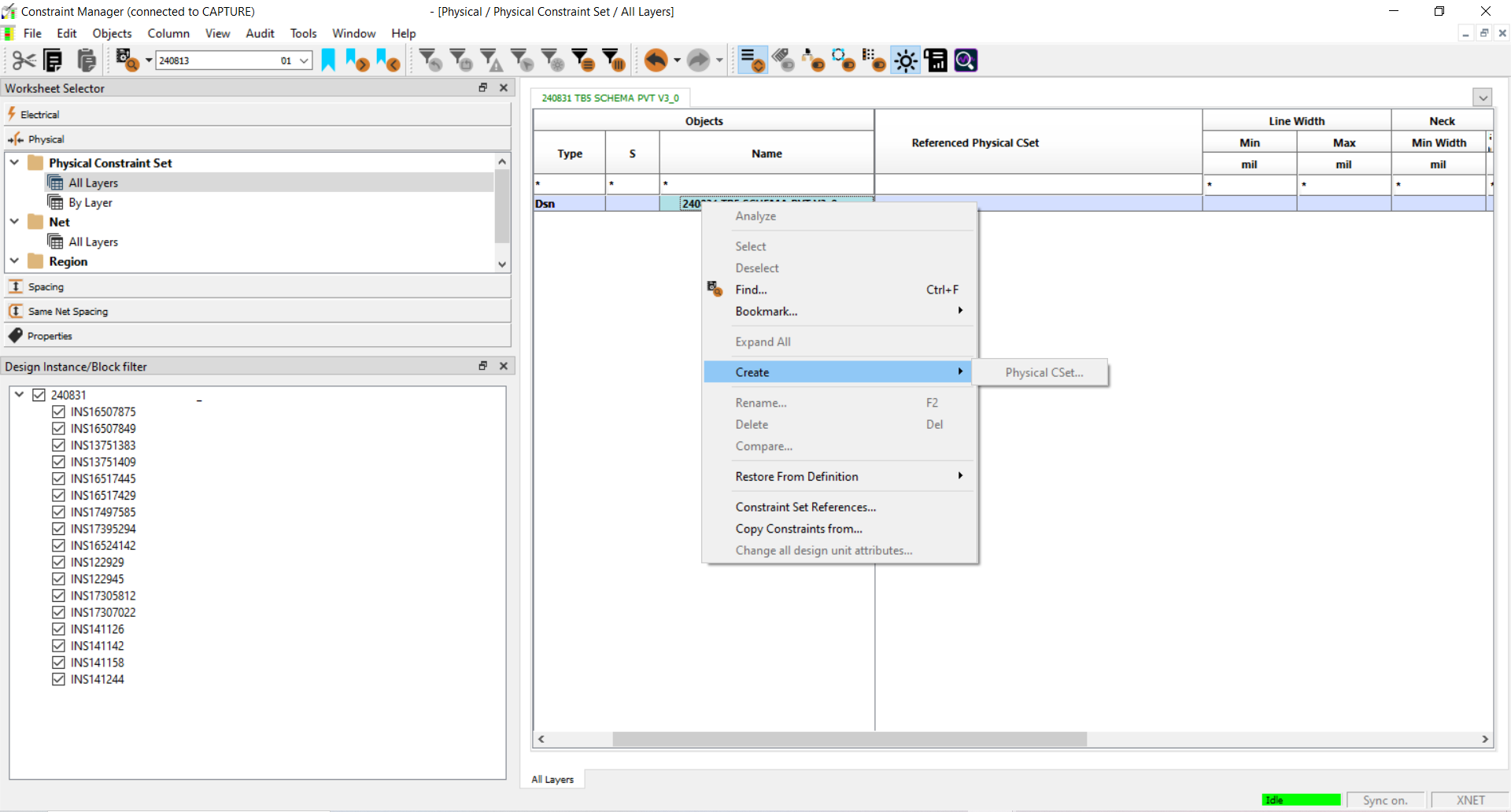Open the Electrical worksheet section

(258, 114)
